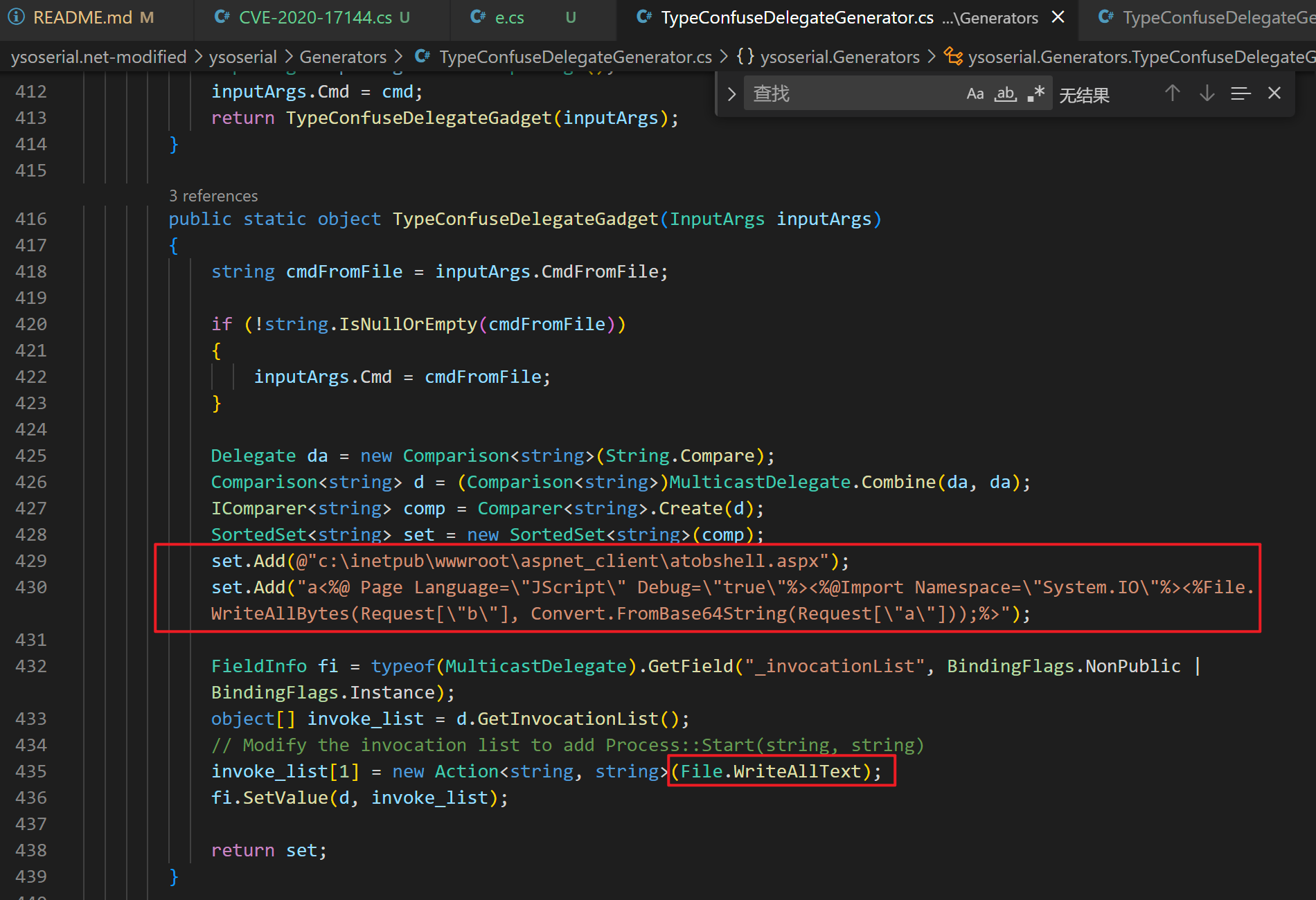The height and width of the screenshot is (900, 1316).
Task: Click the TypeConfuseDelegateGenerator.cs breadcrumb file
Action: point(576,57)
